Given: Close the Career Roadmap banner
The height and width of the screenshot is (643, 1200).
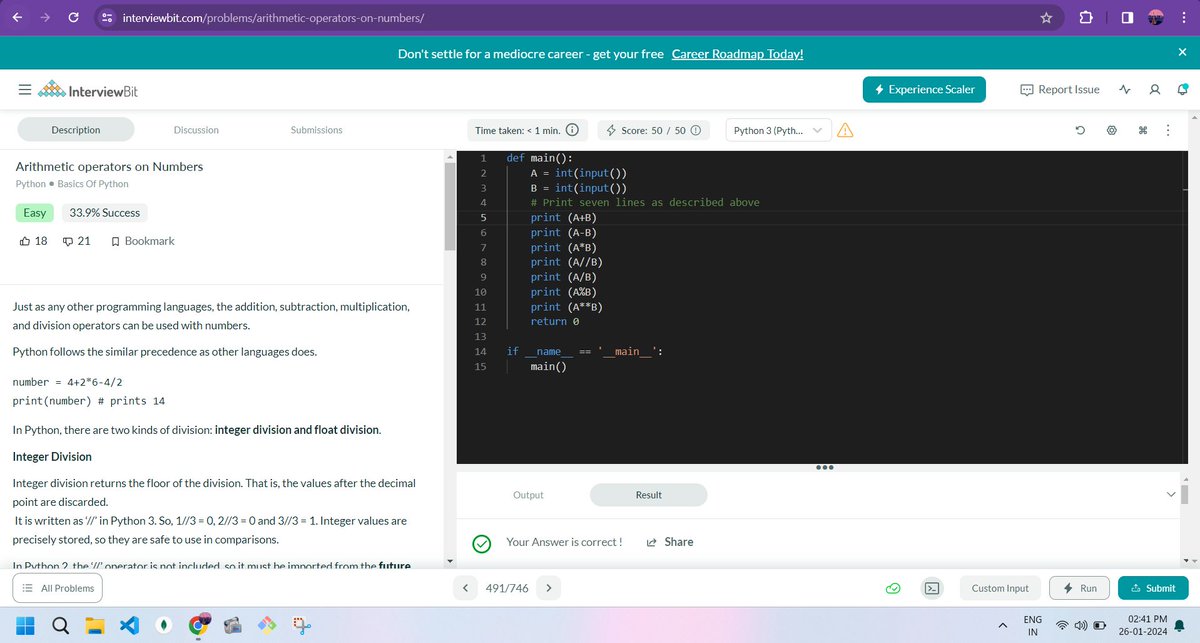Looking at the screenshot, I should pos(1182,52).
